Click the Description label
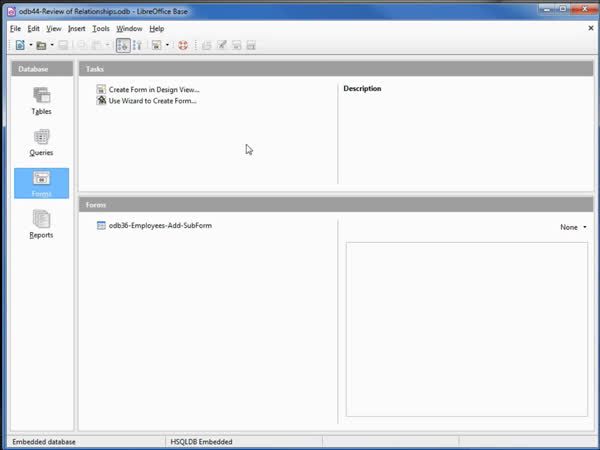The width and height of the screenshot is (600, 450). [x=362, y=88]
